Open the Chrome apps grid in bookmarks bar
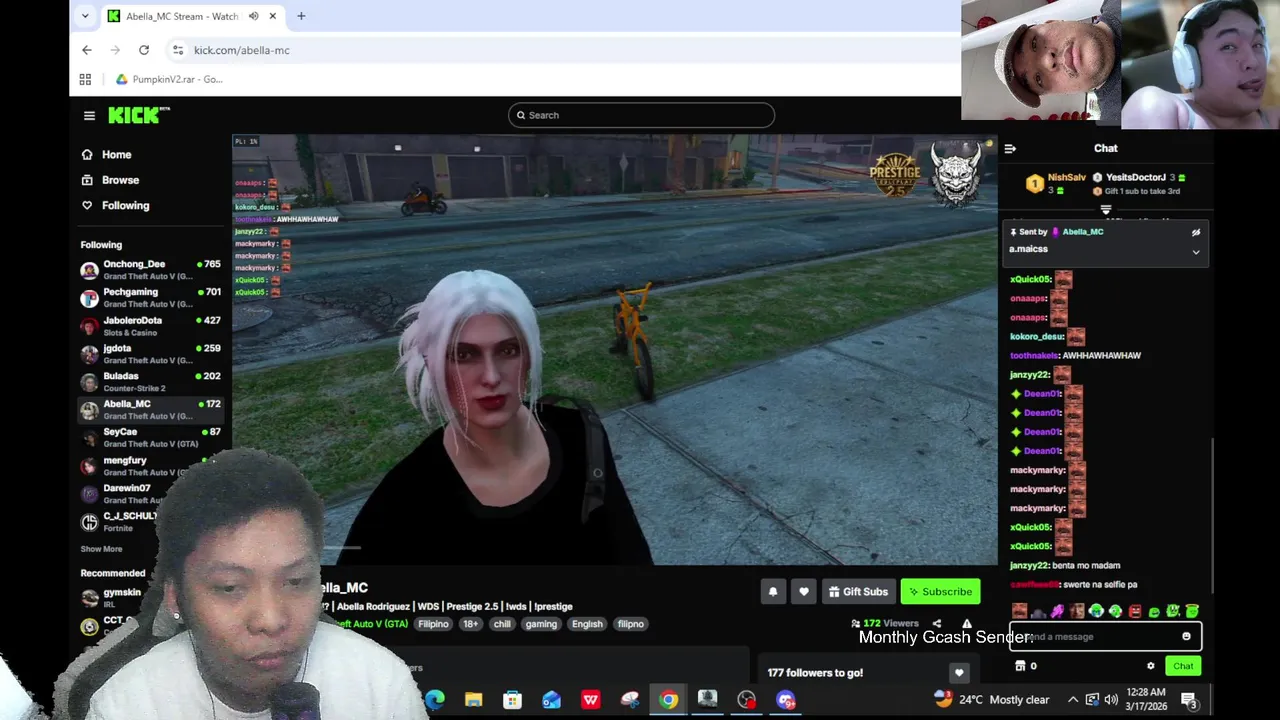The height and width of the screenshot is (720, 1280). tap(85, 79)
